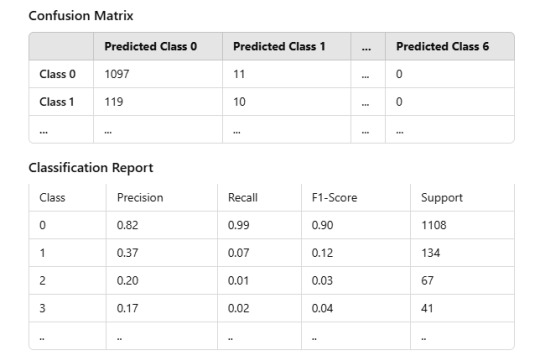The image size is (540, 361).
Task: Click the Class 1 row label
Action: click(57, 102)
